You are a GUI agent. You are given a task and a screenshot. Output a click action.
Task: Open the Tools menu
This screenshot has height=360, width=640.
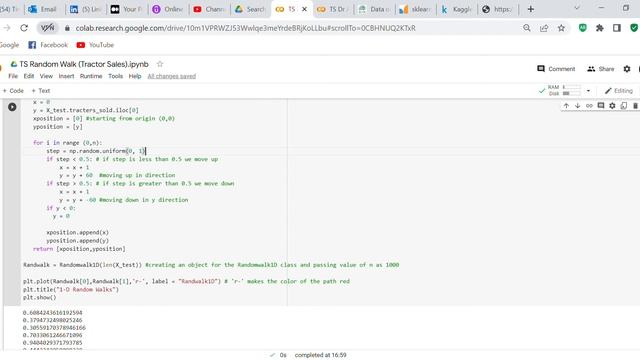(x=116, y=76)
